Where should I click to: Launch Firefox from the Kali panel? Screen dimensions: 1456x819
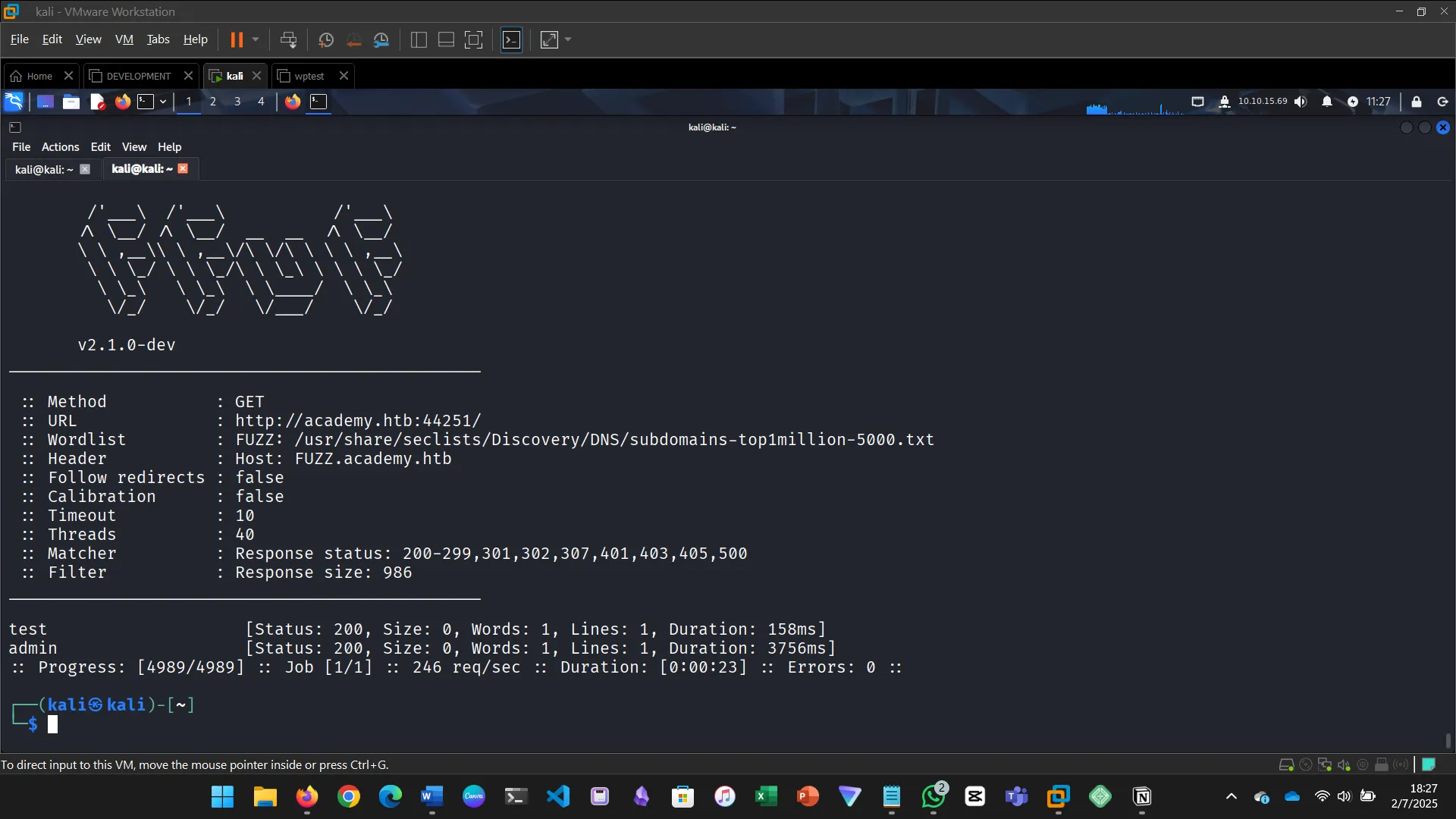click(123, 101)
